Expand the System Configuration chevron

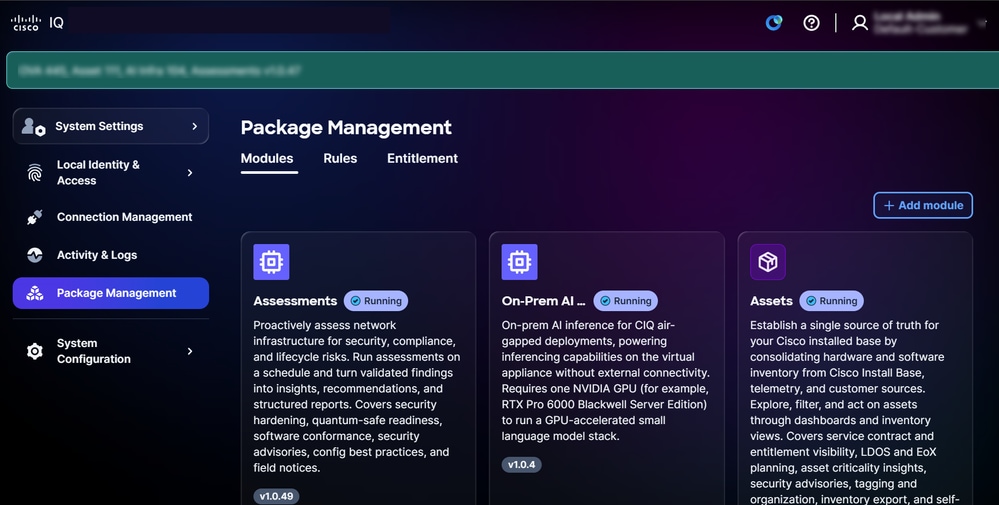coord(190,351)
